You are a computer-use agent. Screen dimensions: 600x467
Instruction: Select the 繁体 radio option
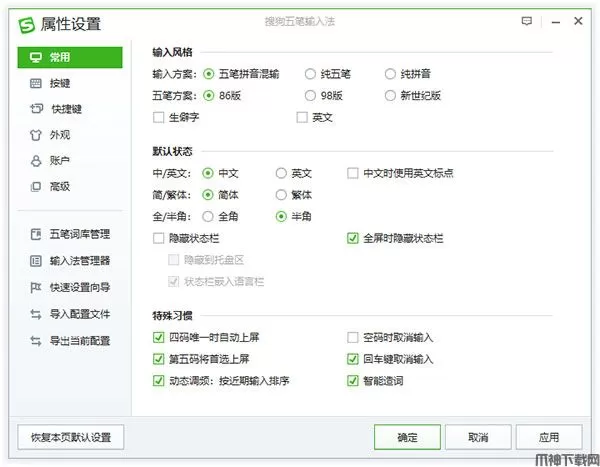point(281,195)
